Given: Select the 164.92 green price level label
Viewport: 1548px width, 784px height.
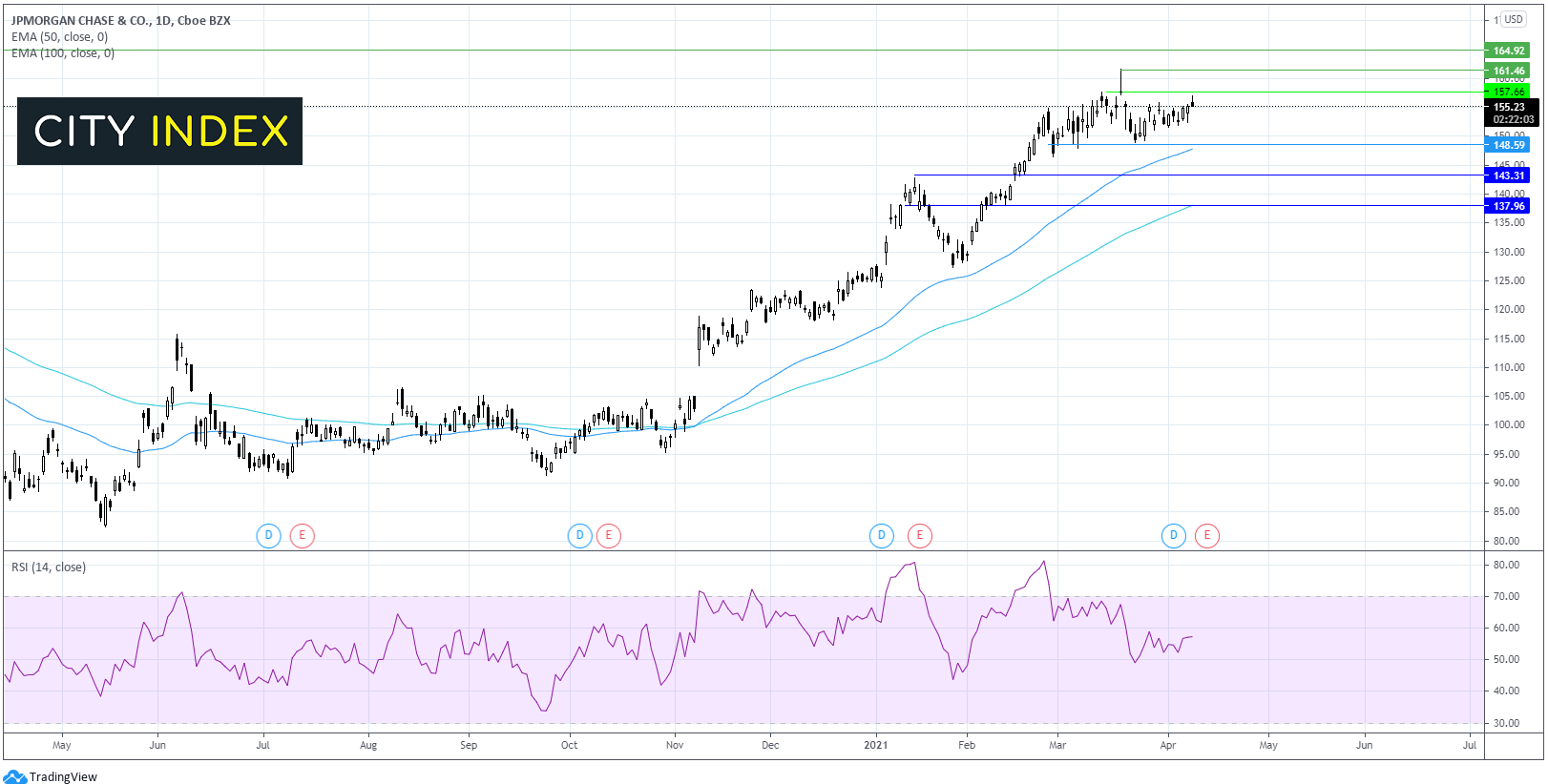Looking at the screenshot, I should 1508,51.
